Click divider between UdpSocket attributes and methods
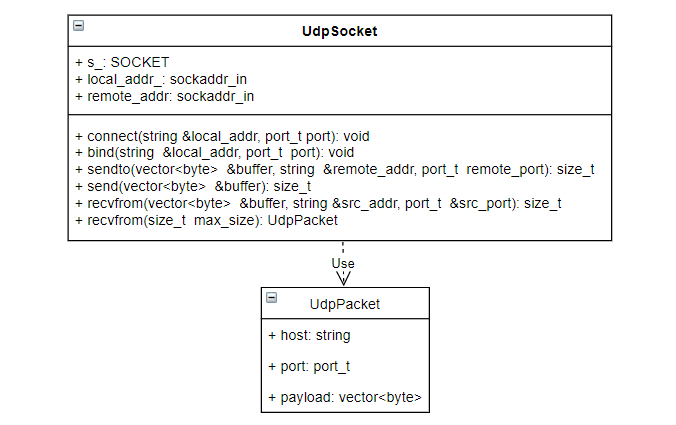The image size is (676, 425). tap(340, 114)
